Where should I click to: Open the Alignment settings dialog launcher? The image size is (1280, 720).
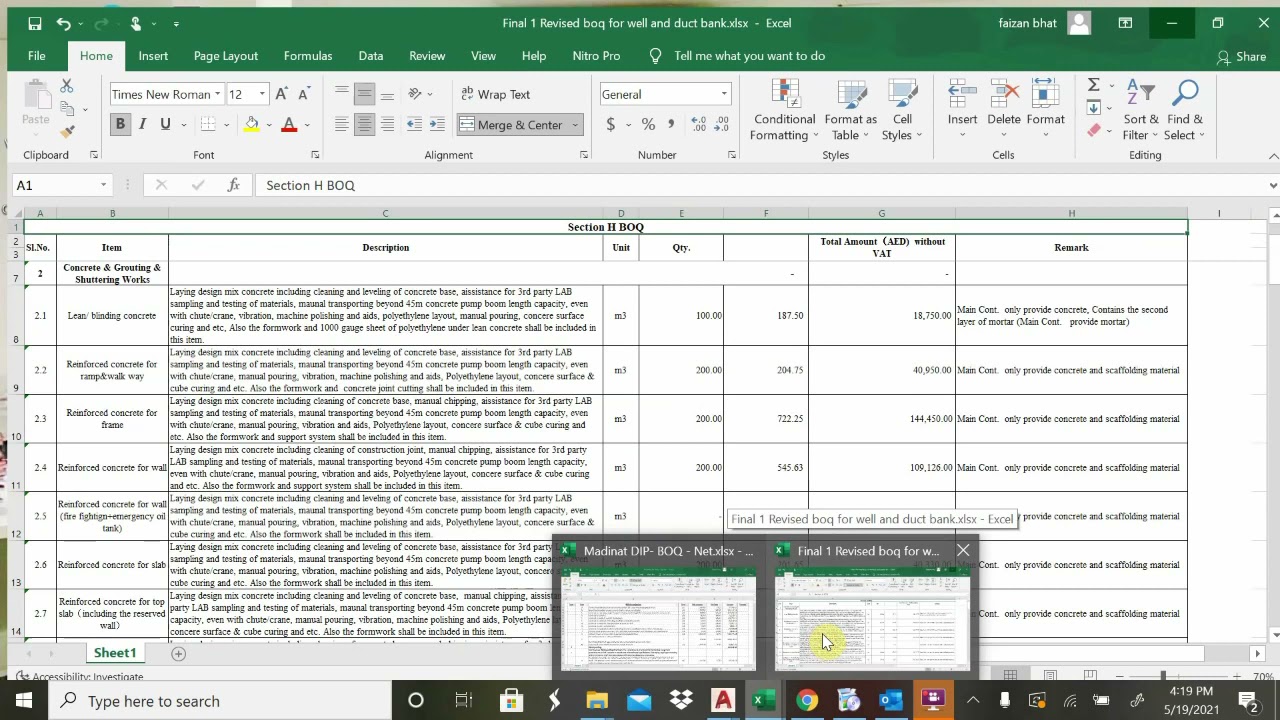click(x=584, y=155)
